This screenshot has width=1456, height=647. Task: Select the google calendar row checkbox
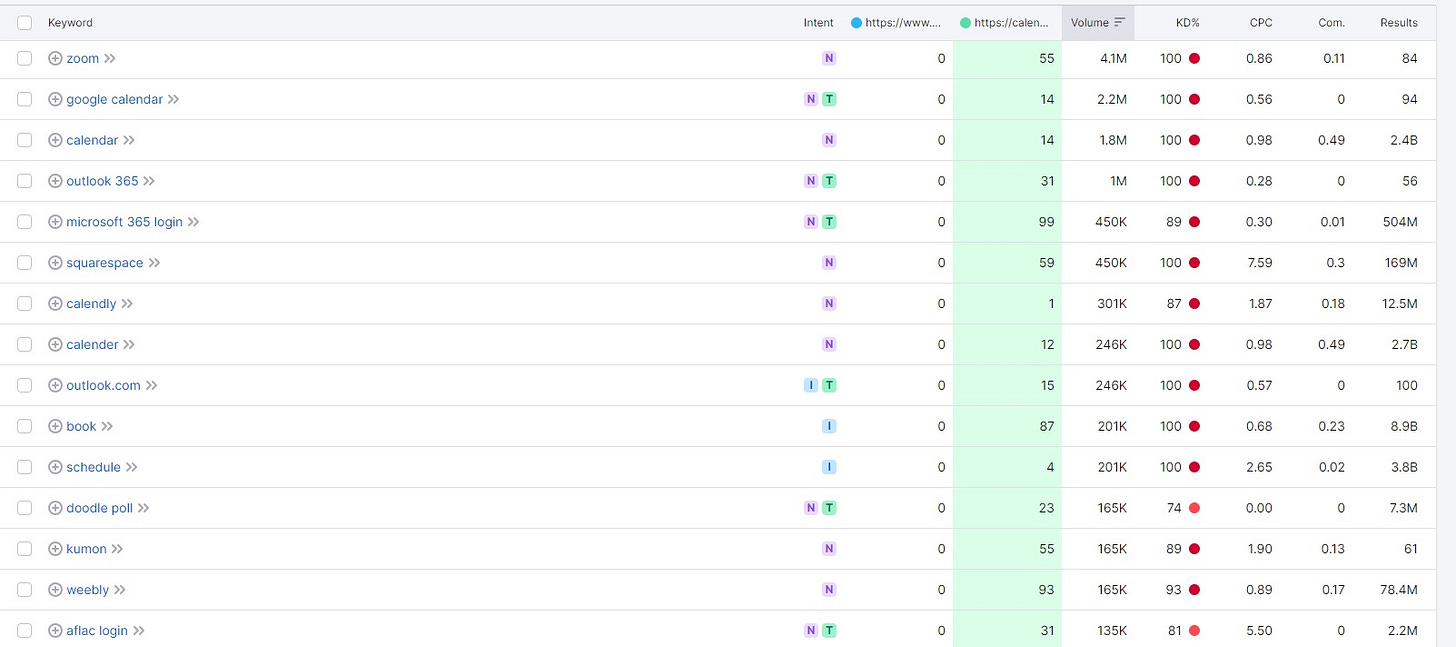25,100
